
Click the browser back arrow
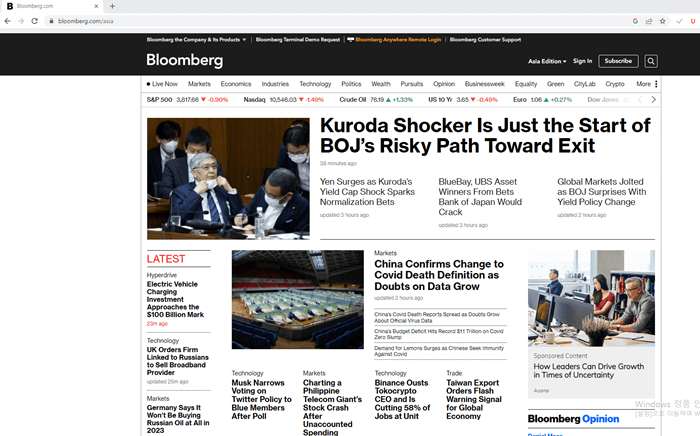coord(8,21)
